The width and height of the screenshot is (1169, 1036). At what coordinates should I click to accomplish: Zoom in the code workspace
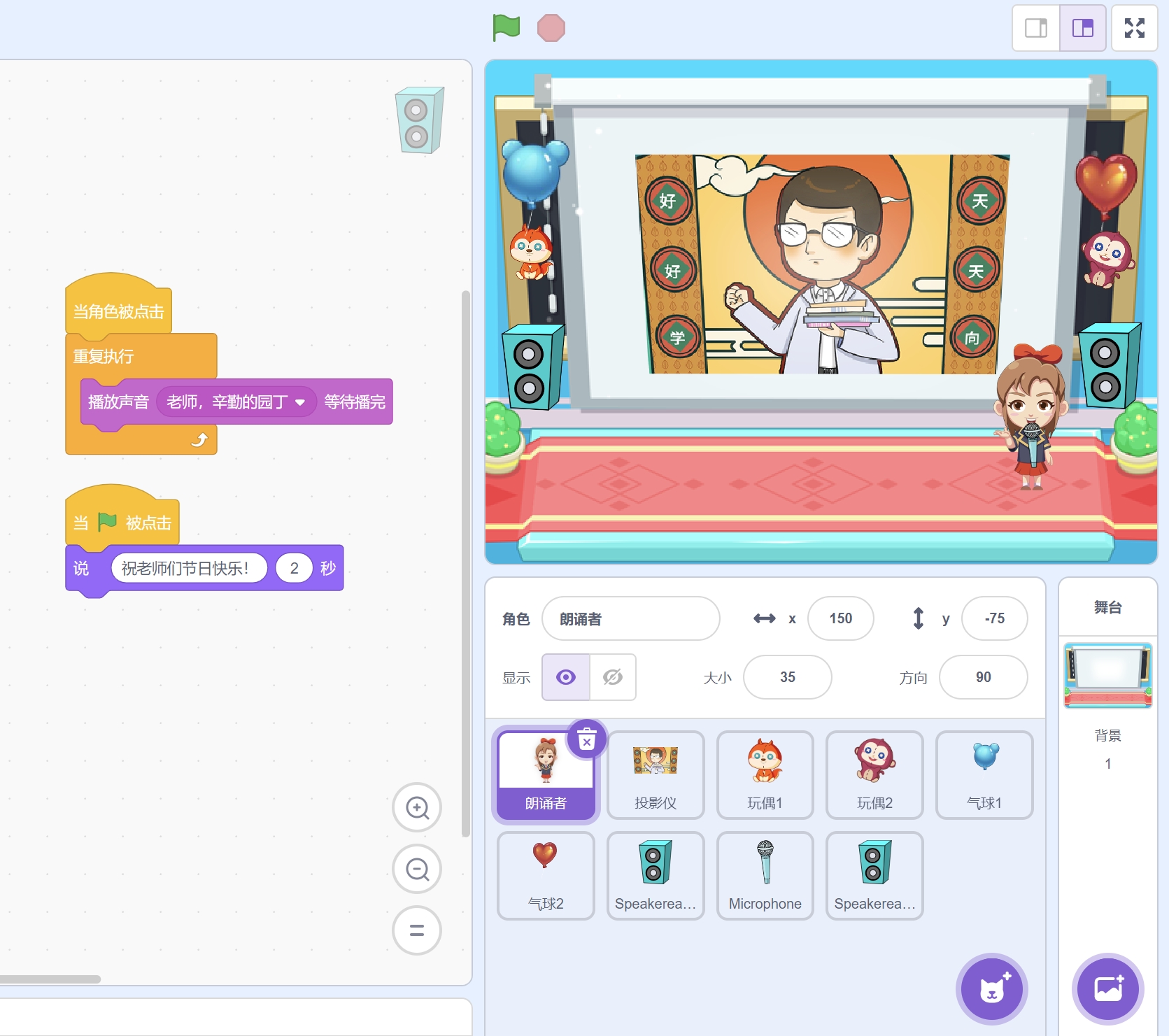417,807
